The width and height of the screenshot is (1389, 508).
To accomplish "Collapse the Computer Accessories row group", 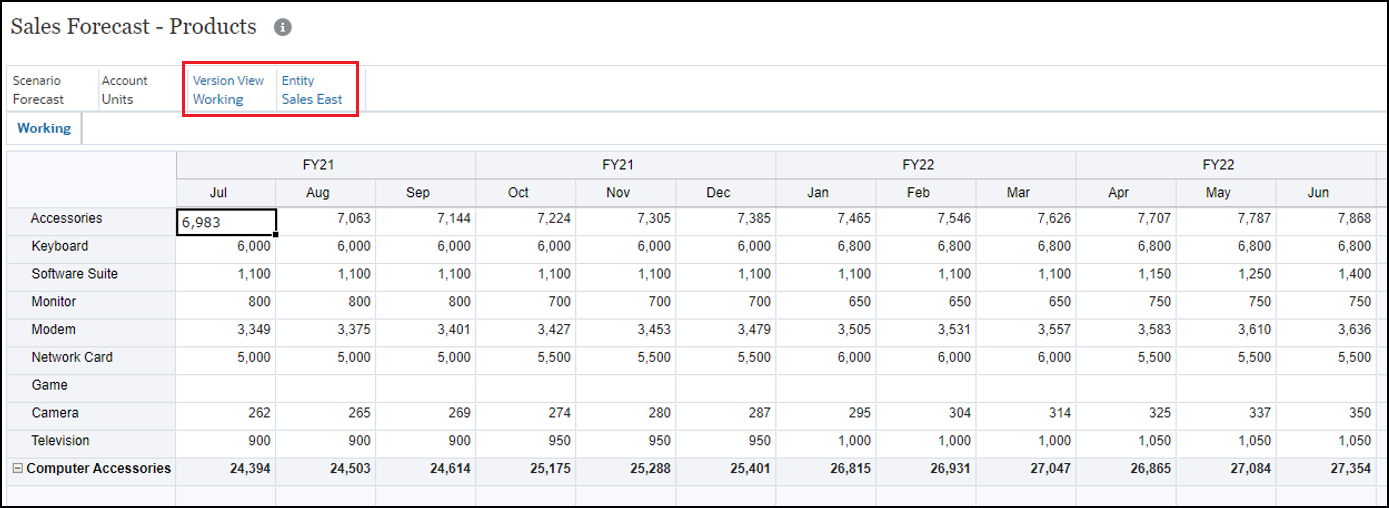I will (x=17, y=468).
